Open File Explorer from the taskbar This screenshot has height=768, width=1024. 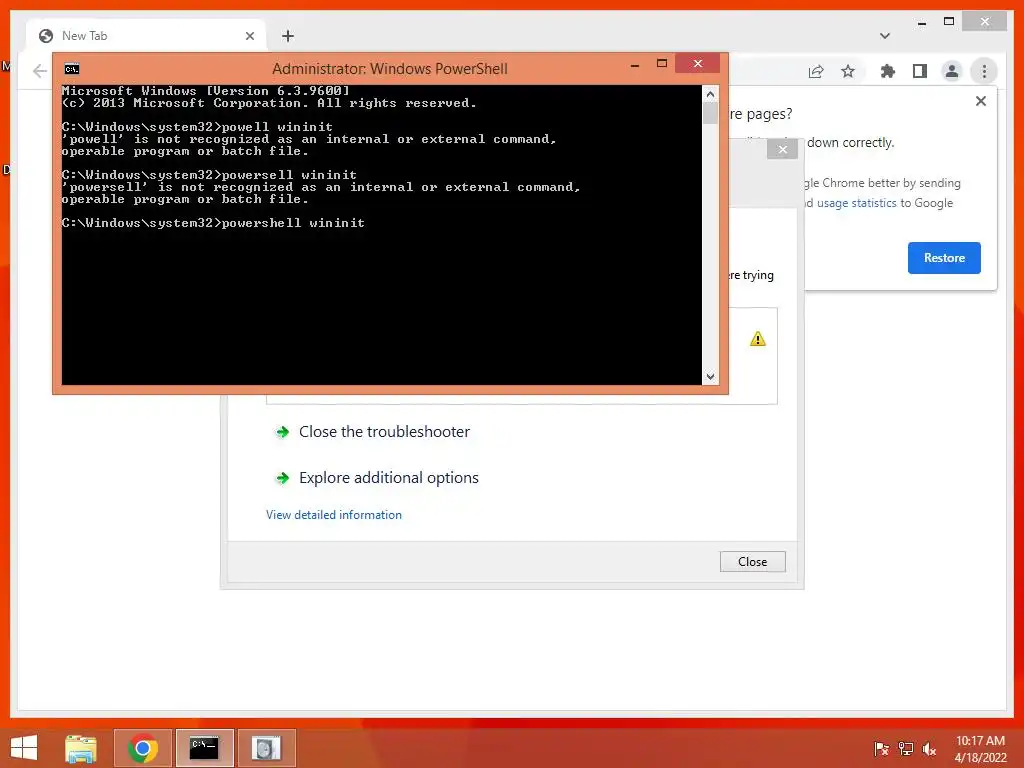[81, 748]
